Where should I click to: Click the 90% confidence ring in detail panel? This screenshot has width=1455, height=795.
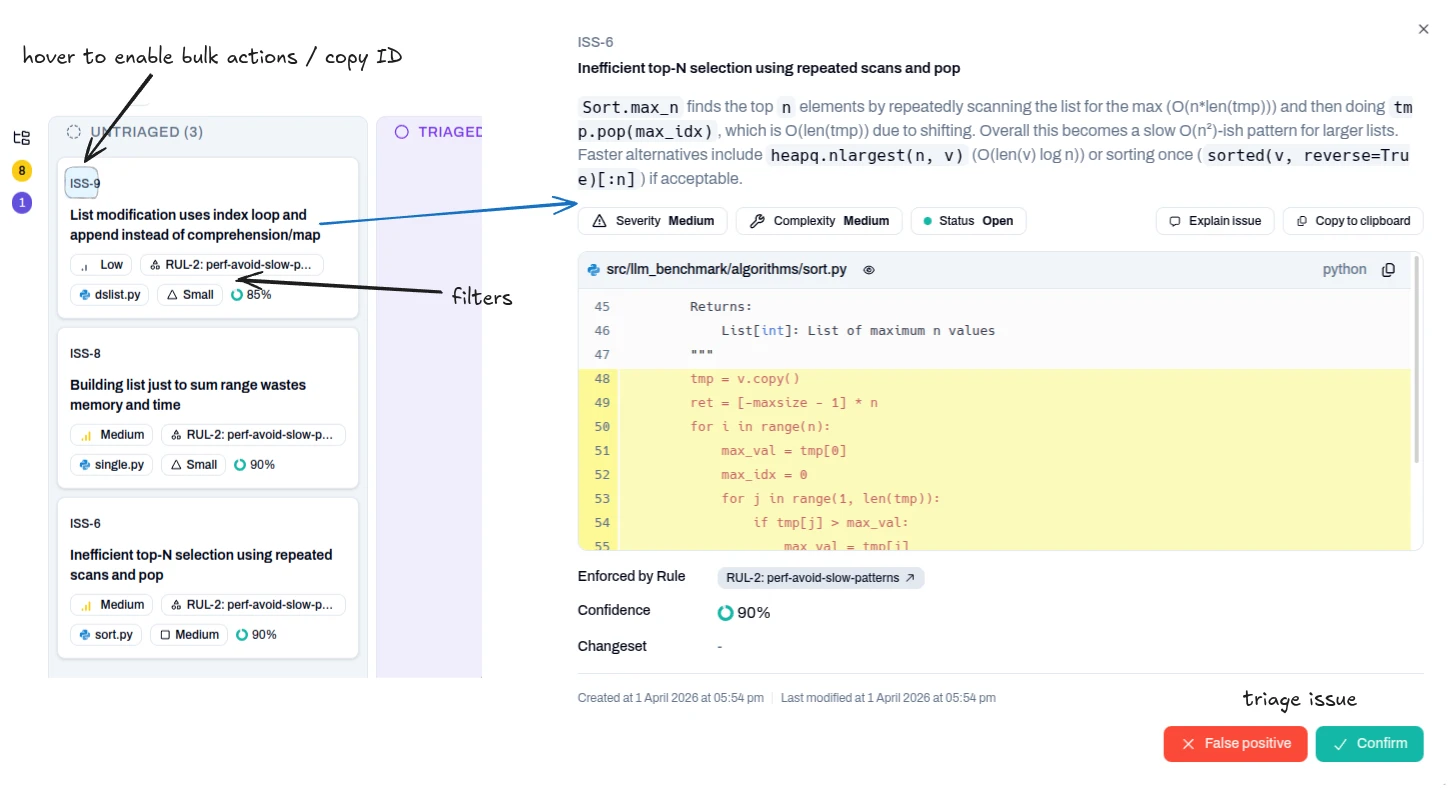[726, 613]
